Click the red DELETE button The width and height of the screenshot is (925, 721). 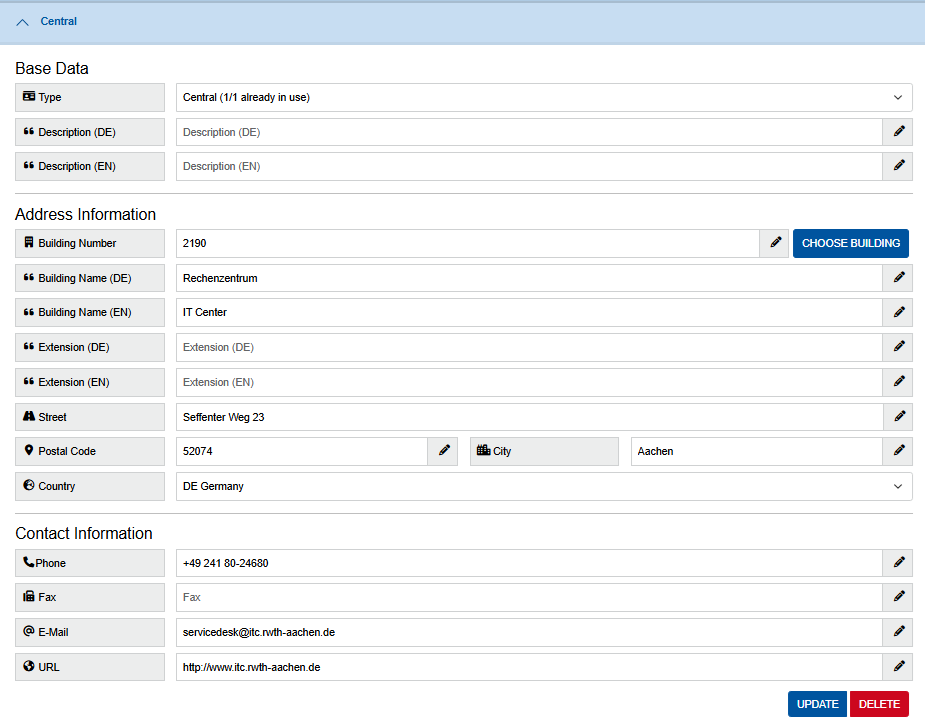[879, 703]
